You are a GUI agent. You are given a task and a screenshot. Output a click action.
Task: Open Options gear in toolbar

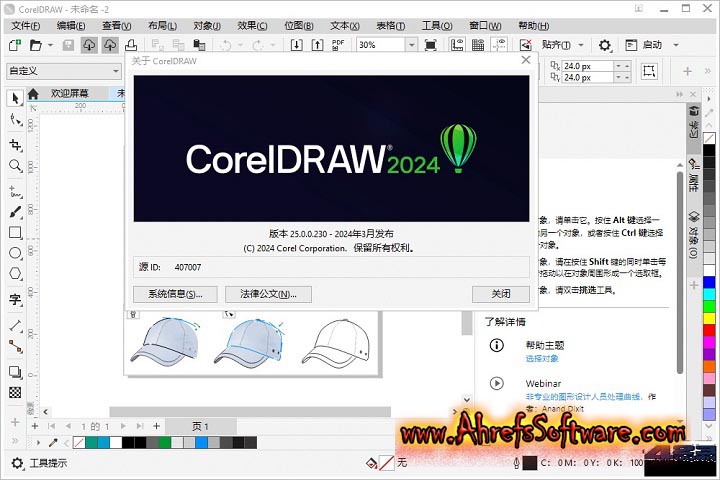tap(604, 45)
